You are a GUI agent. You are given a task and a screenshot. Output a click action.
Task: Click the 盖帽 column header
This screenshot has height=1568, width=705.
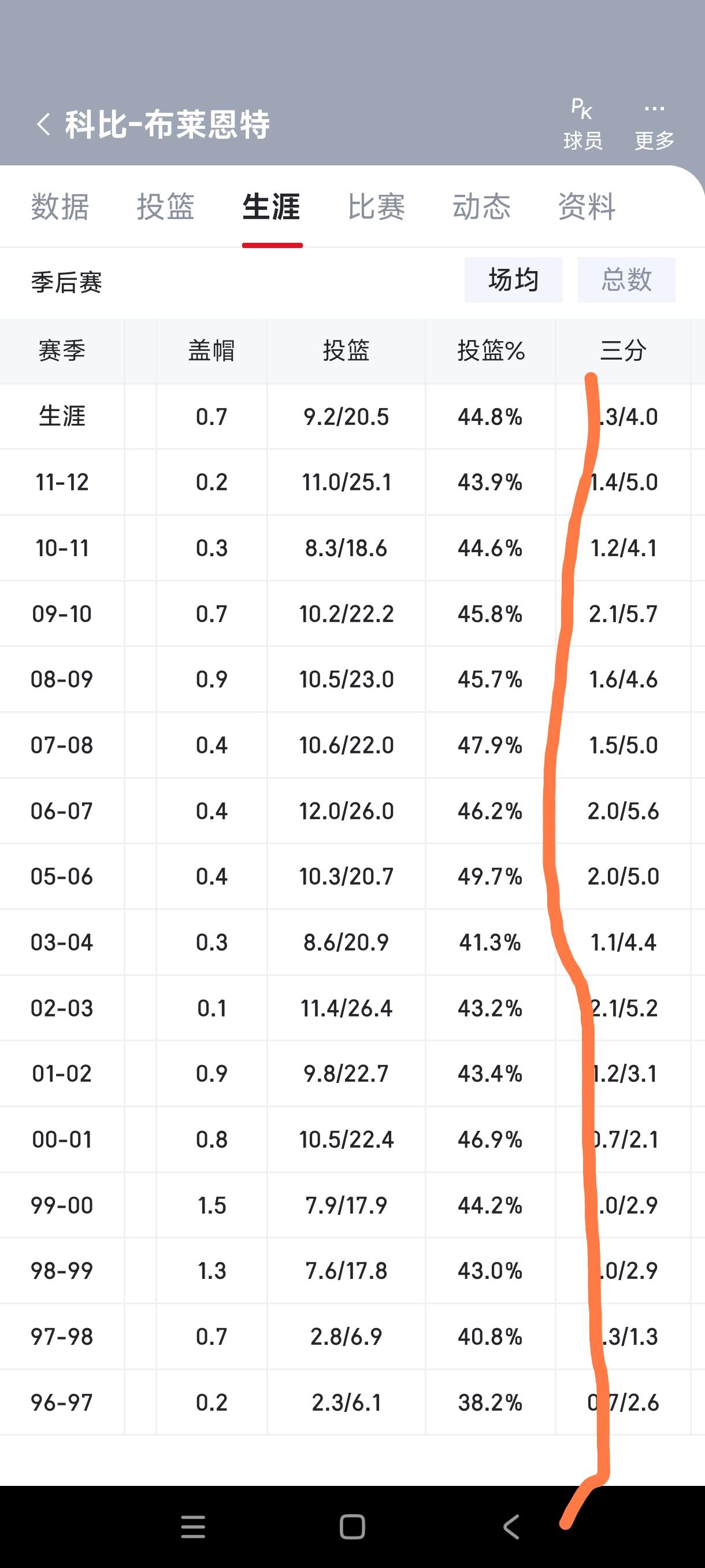coord(211,351)
